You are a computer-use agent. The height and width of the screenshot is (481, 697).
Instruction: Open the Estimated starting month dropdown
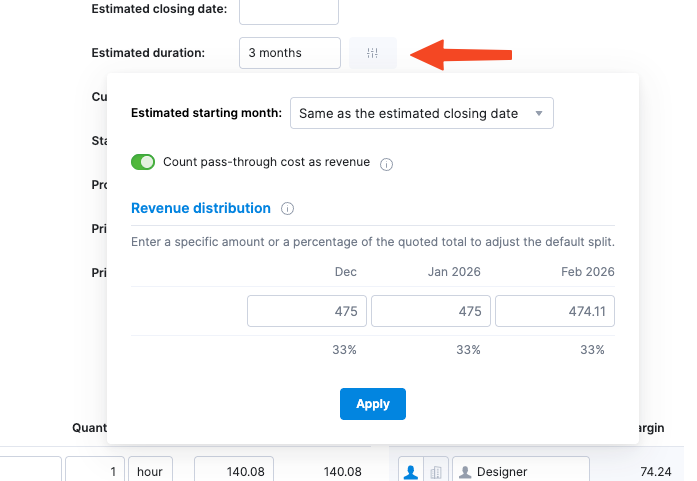pos(422,113)
